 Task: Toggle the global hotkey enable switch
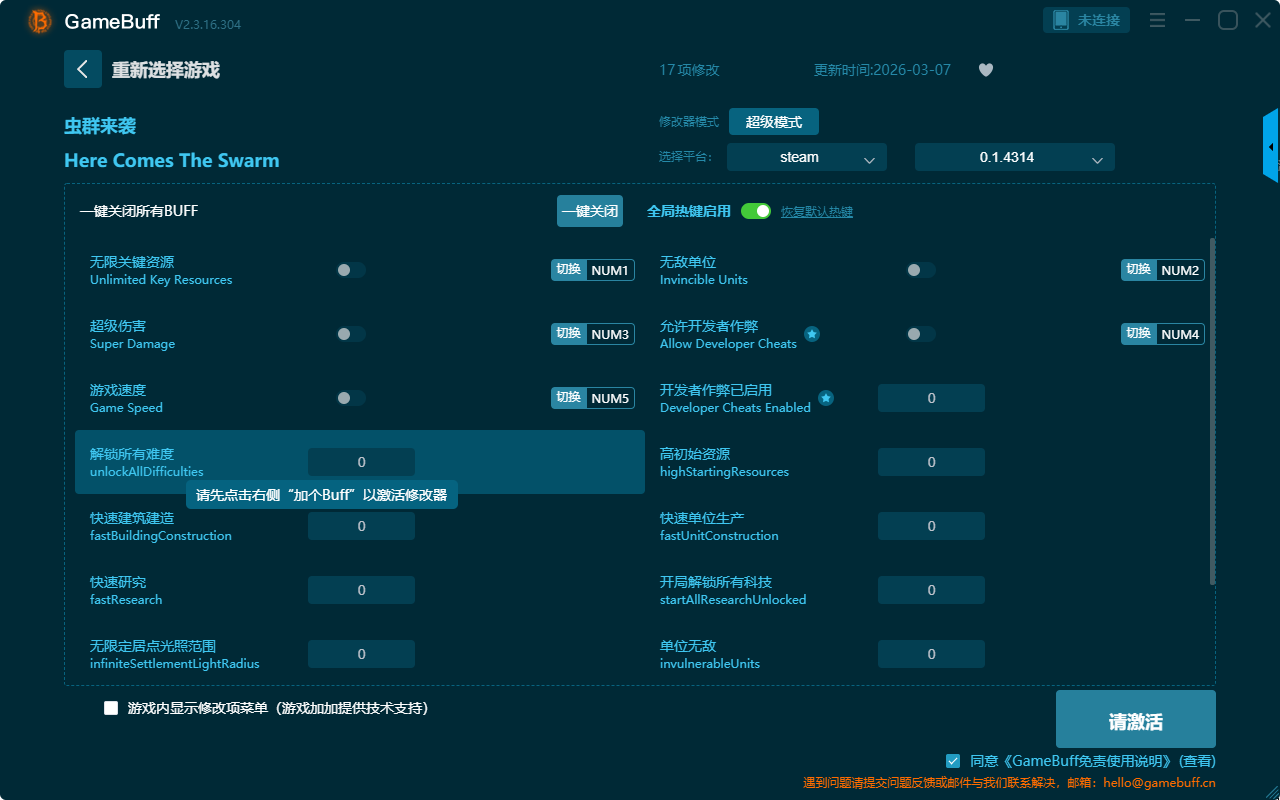tap(756, 211)
